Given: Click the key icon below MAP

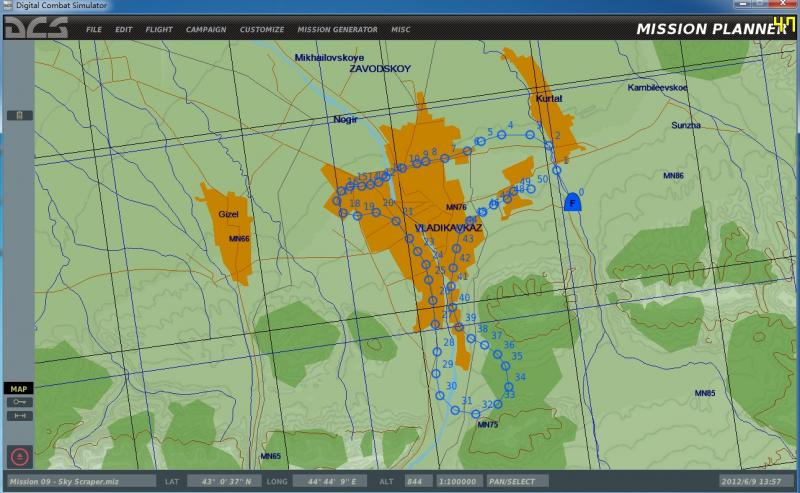Looking at the screenshot, I should coord(20,402).
